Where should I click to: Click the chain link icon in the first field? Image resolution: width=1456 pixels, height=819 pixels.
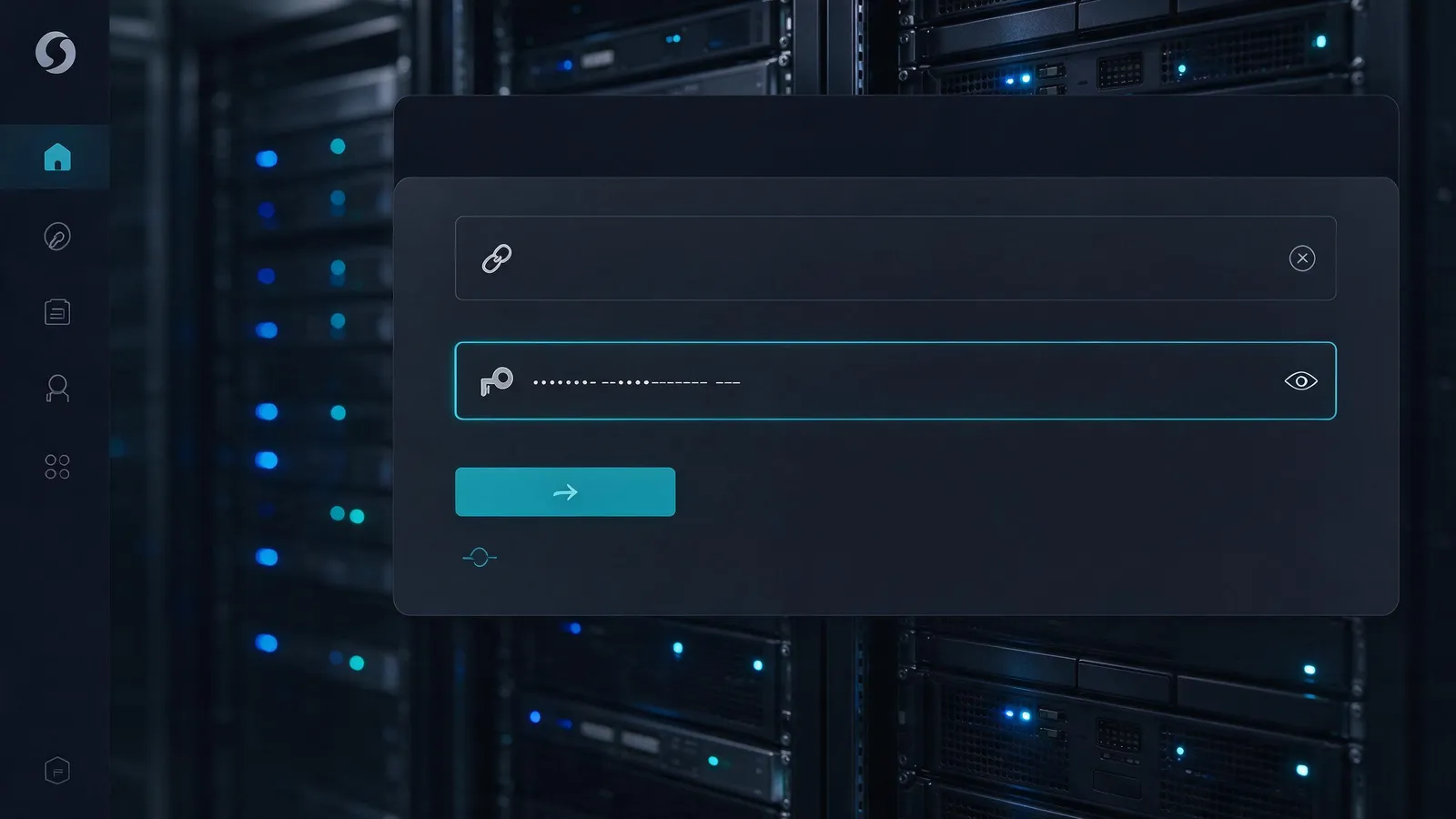[x=497, y=258]
